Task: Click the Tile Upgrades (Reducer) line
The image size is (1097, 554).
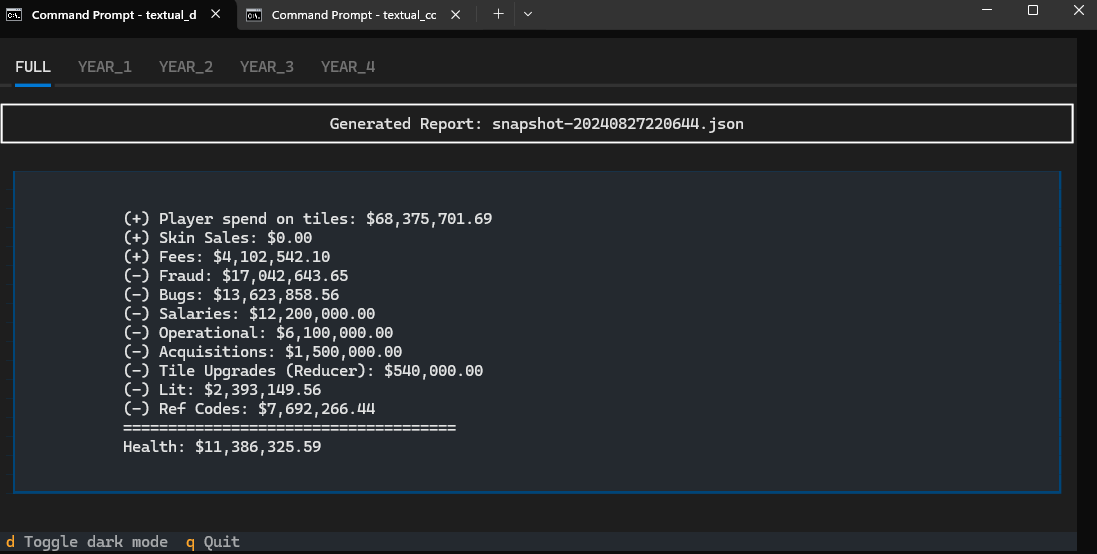Action: pyautogui.click(x=303, y=371)
